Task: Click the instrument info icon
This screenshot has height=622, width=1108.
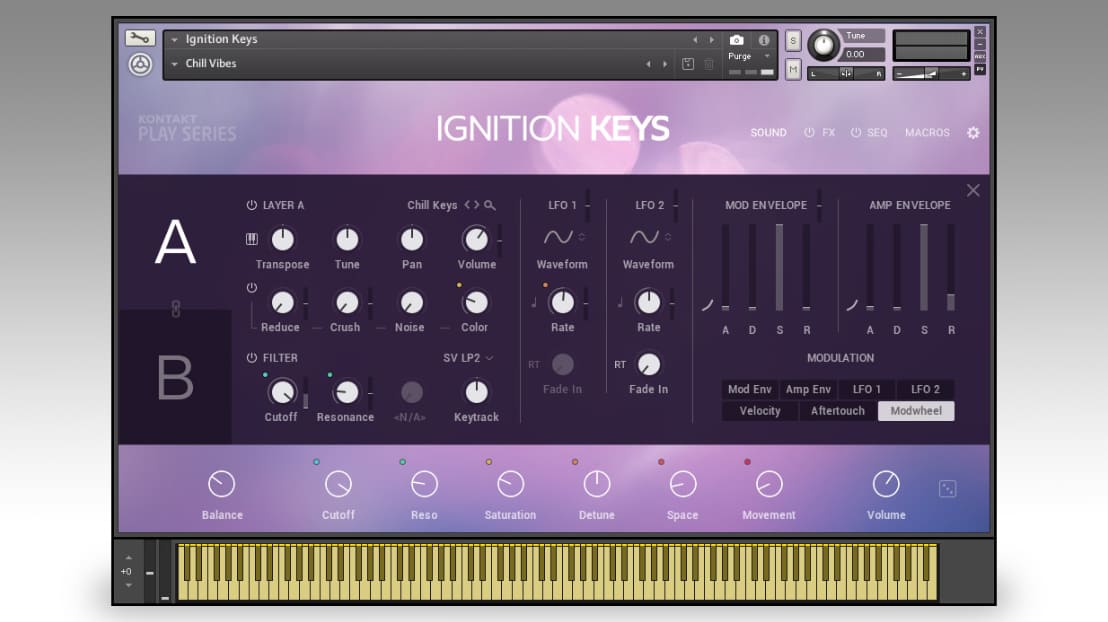Action: pyautogui.click(x=766, y=41)
